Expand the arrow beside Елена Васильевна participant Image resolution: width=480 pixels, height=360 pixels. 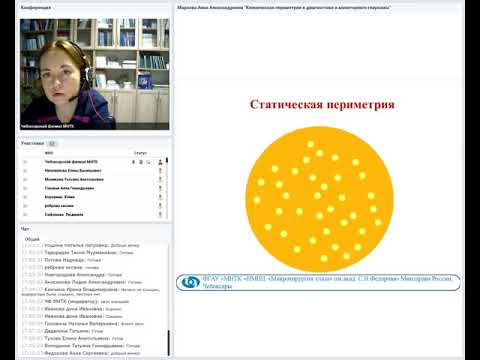[x=25, y=171]
